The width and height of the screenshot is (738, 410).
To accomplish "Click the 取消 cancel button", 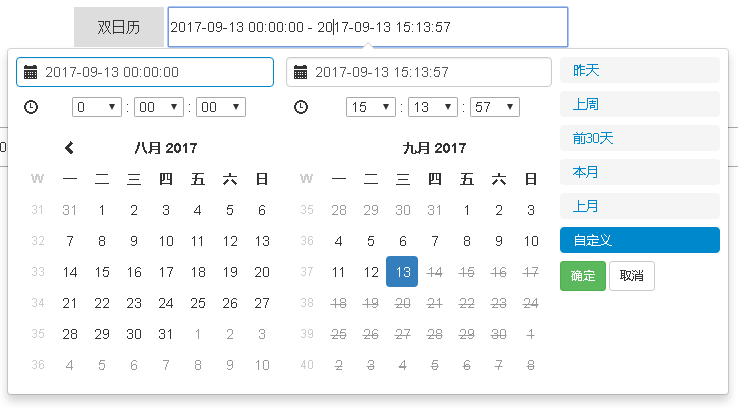I will tap(632, 276).
